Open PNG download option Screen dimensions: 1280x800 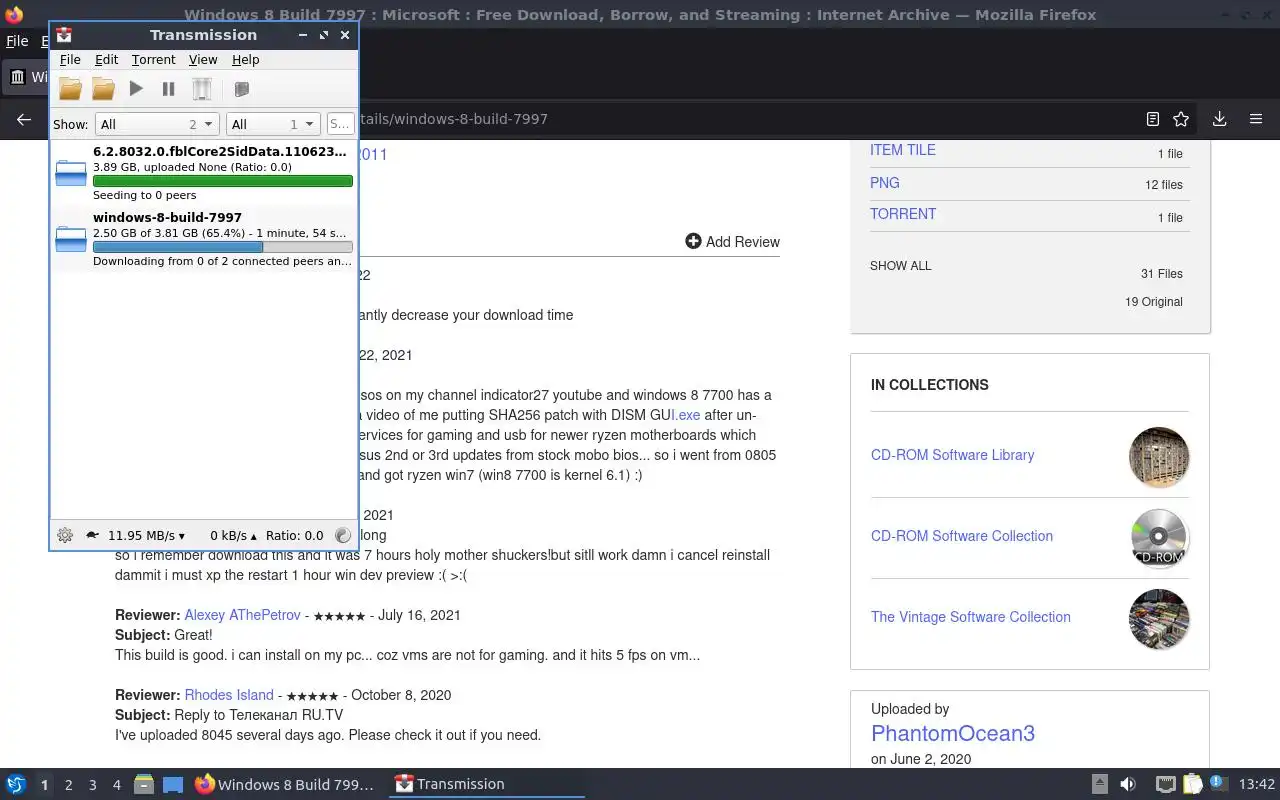(885, 183)
